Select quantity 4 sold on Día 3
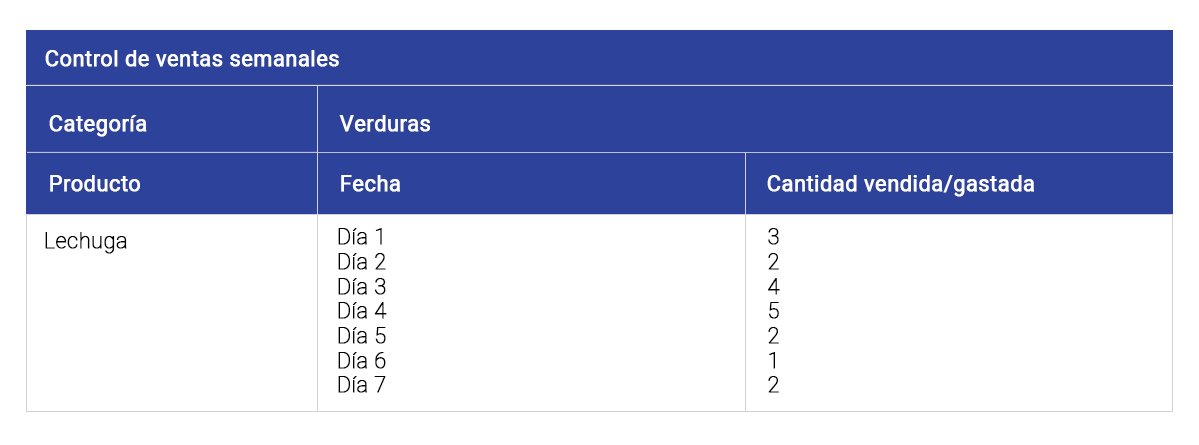This screenshot has height=445, width=1199. (773, 287)
